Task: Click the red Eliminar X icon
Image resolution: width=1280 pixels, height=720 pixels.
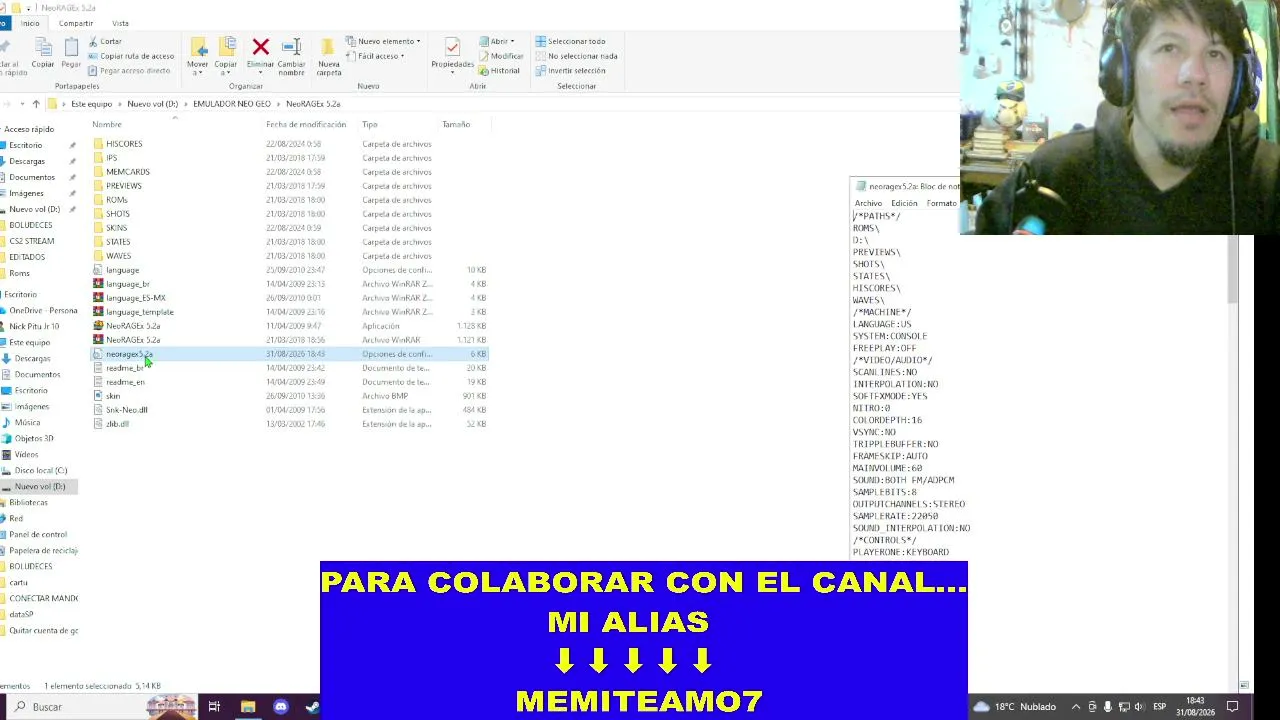Action: point(261,47)
